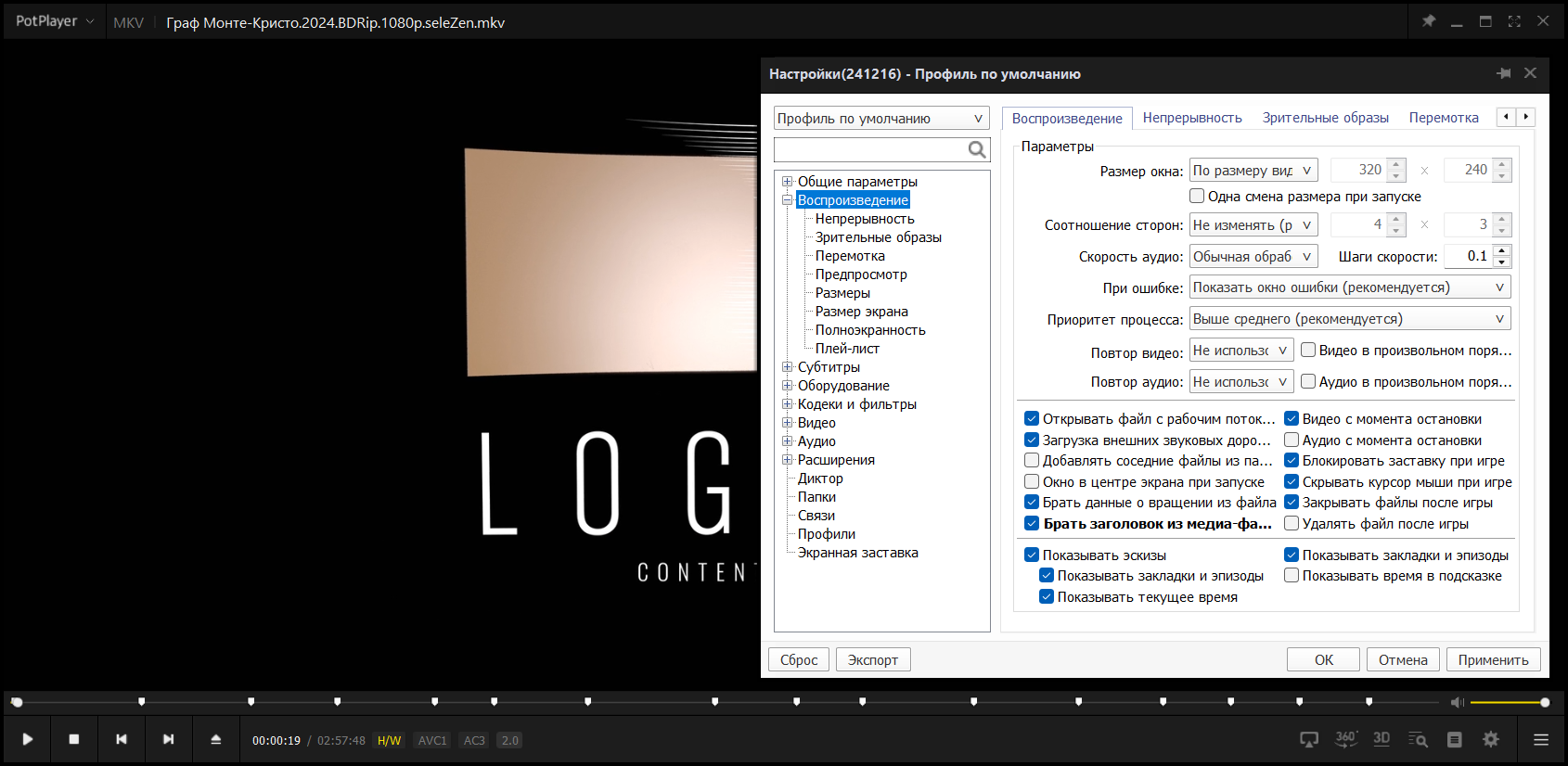Open the 360° video mode icon
Screen dimensions: 1568x766
[1345, 739]
